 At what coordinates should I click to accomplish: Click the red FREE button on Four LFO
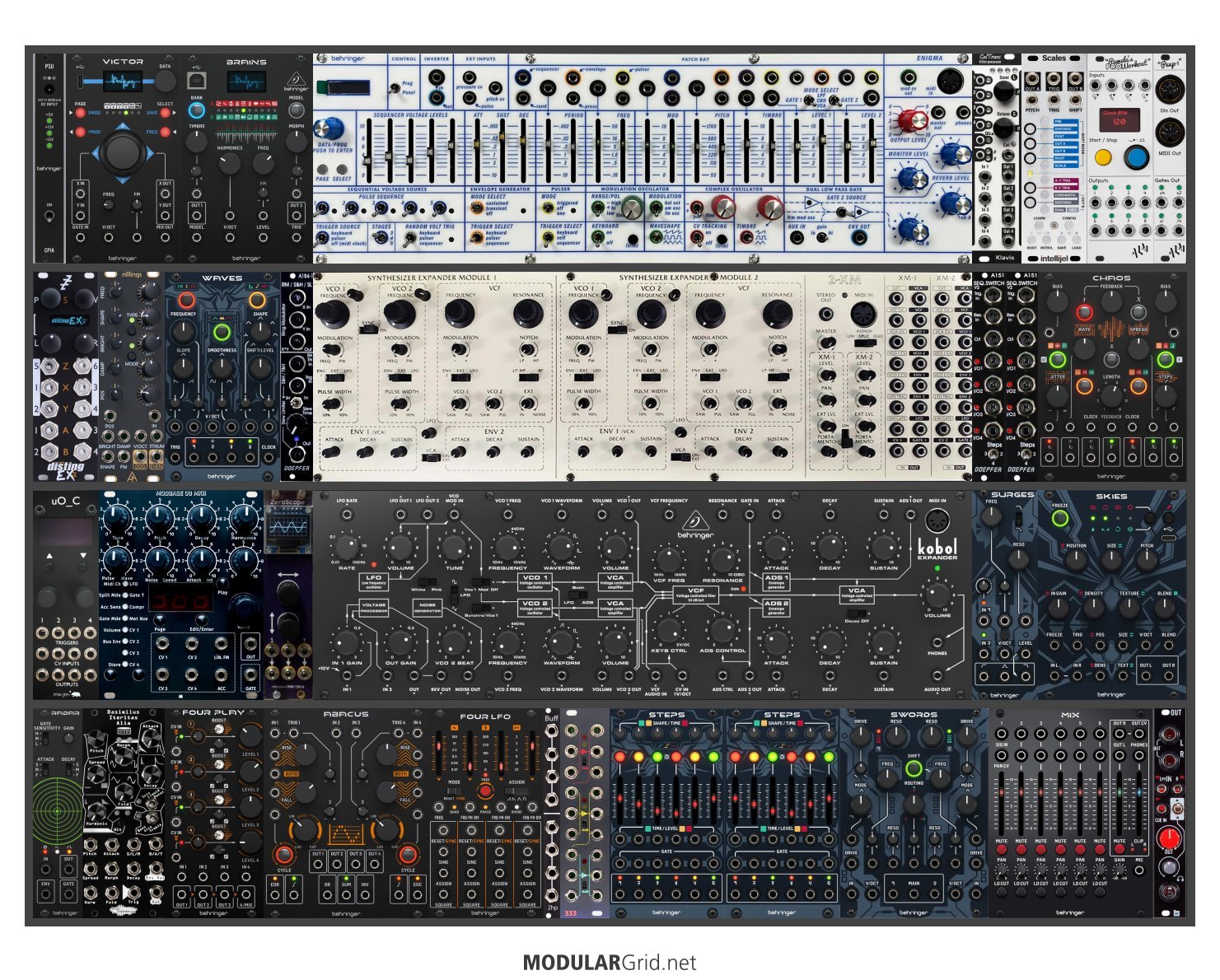485,790
